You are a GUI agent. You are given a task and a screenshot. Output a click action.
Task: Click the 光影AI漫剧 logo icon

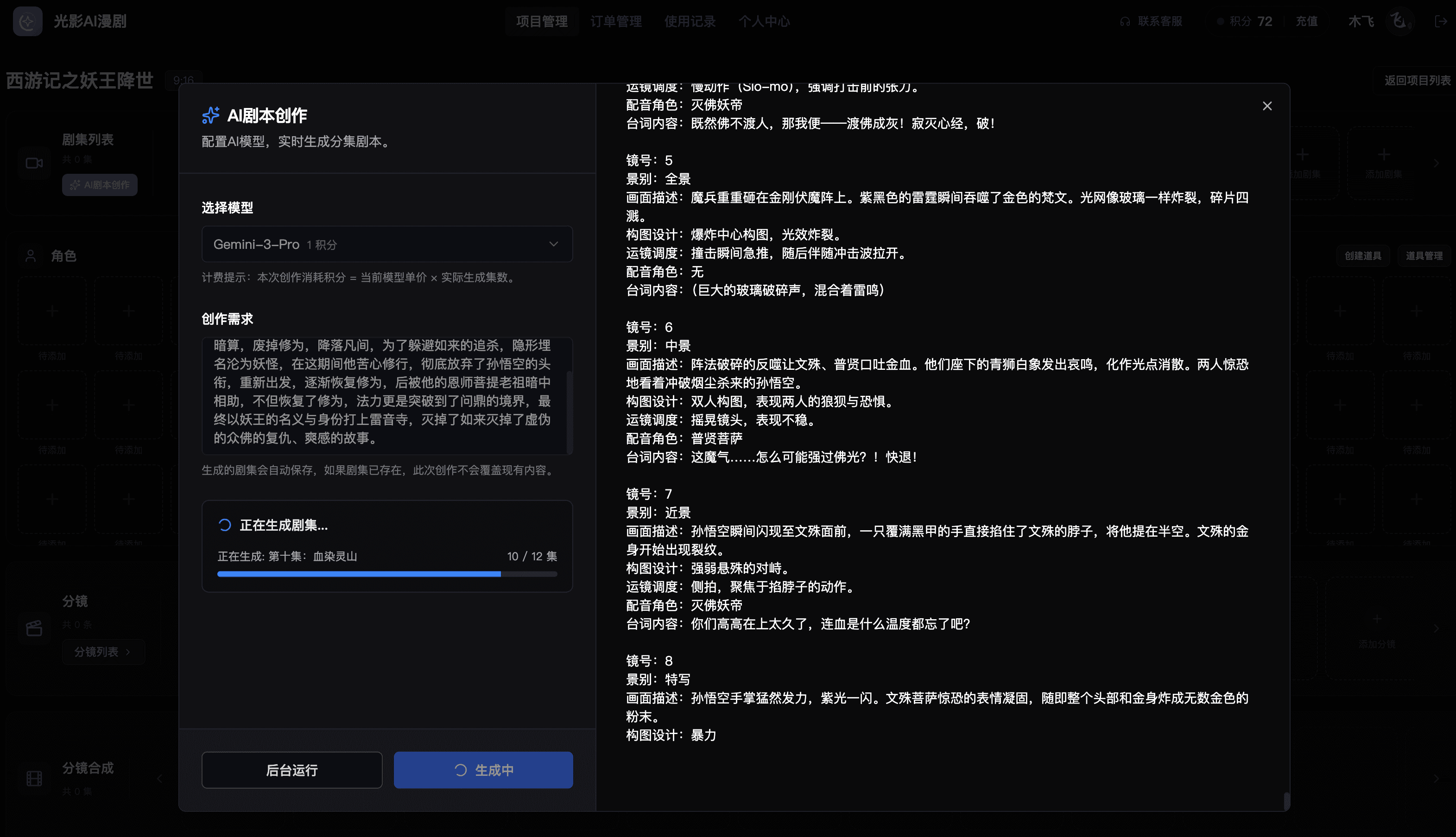coord(27,21)
